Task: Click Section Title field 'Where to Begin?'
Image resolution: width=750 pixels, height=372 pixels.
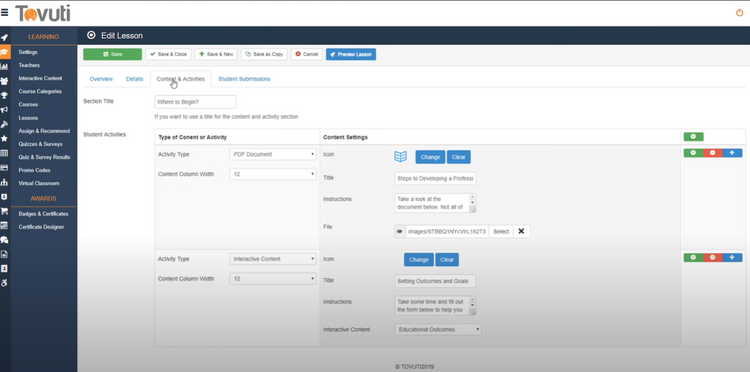Action: (x=195, y=102)
